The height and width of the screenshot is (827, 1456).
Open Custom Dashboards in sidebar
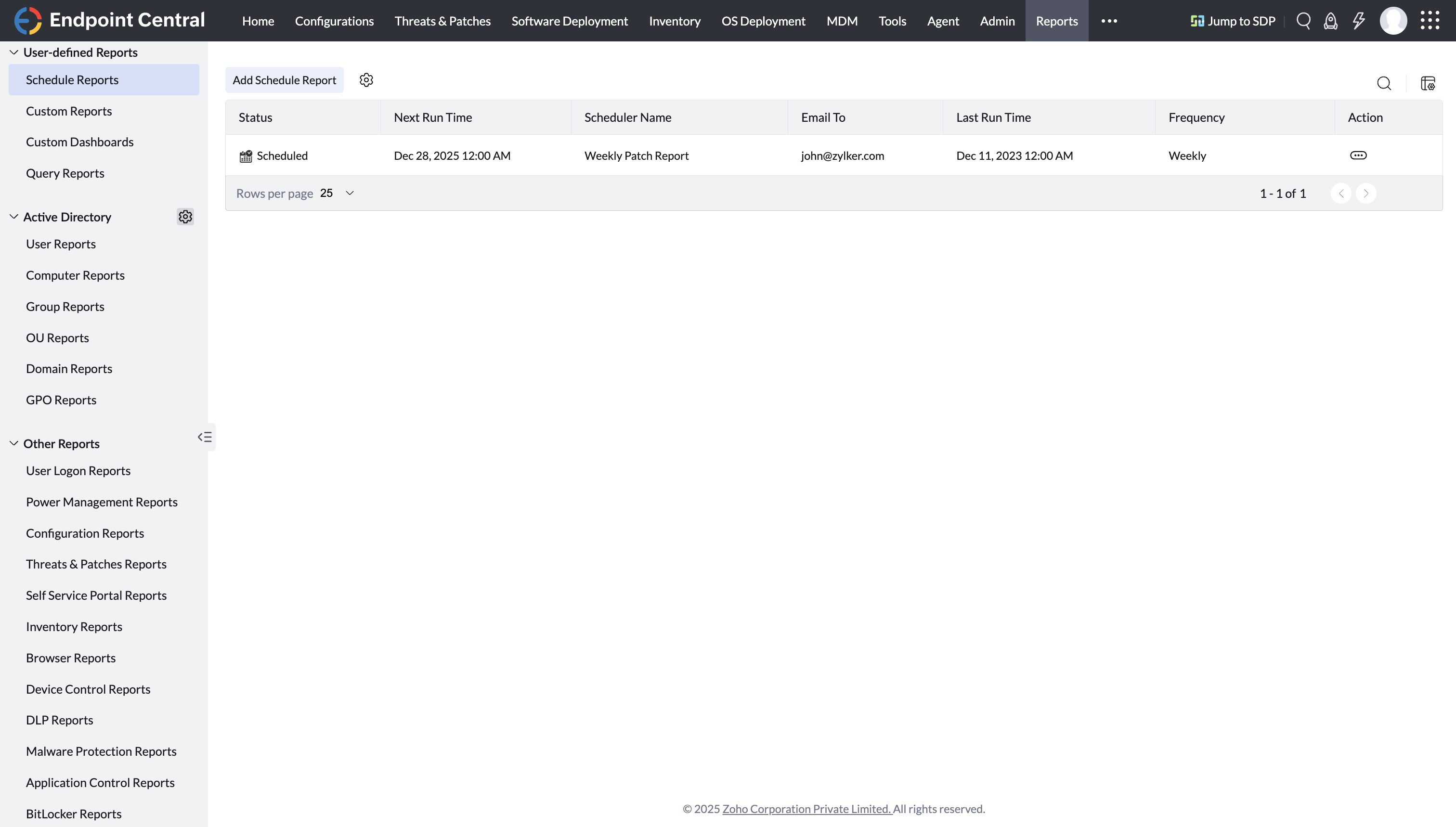point(79,142)
